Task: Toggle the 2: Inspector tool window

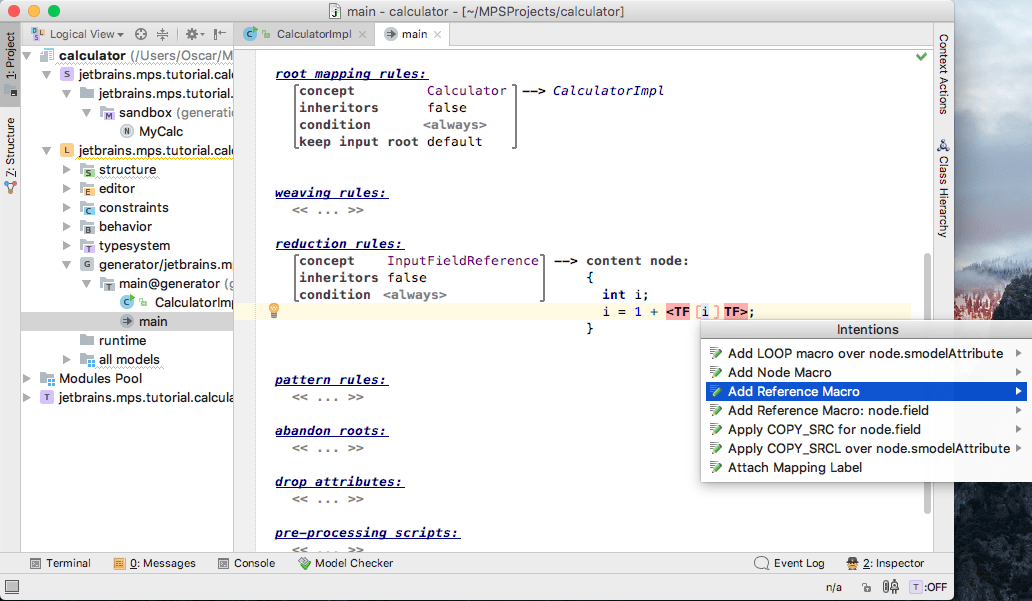Action: tap(884, 563)
